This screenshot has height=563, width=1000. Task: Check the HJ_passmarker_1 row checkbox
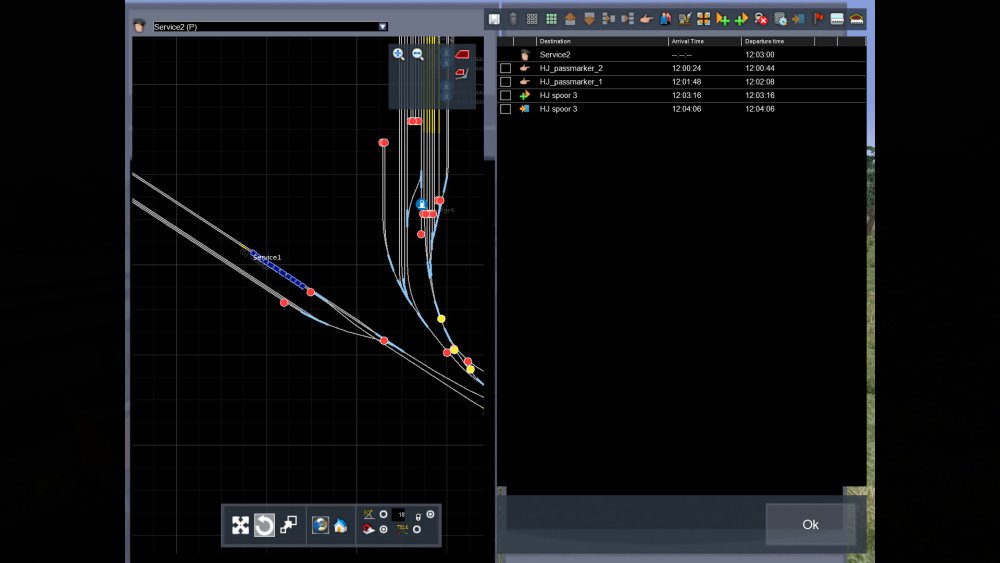click(505, 82)
